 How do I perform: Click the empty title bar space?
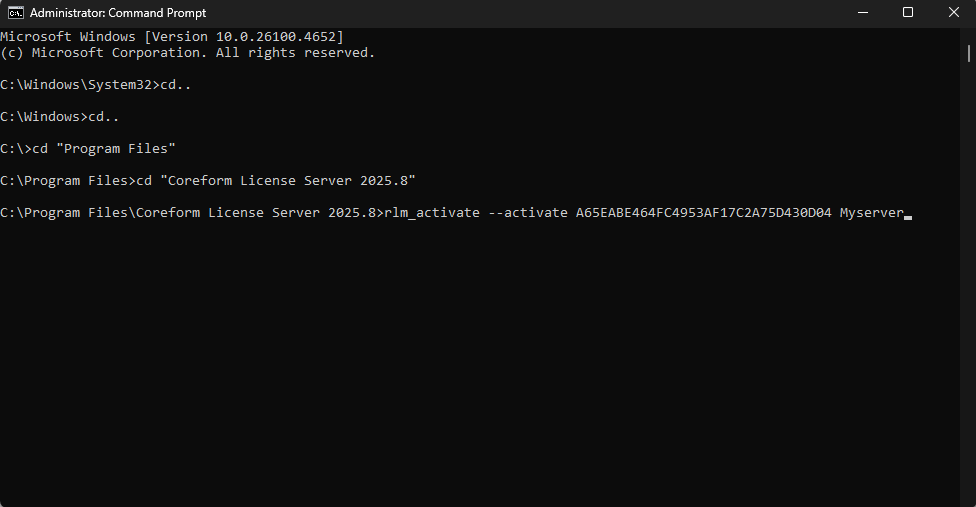click(523, 12)
